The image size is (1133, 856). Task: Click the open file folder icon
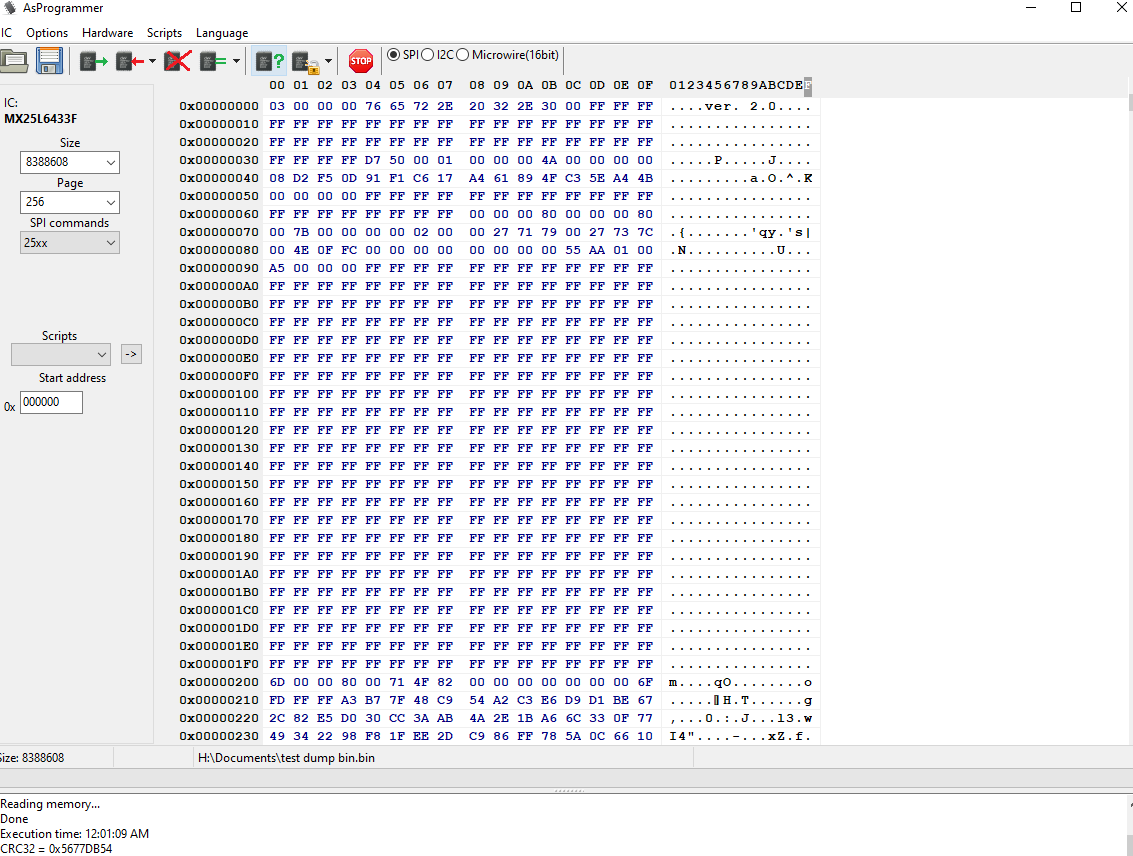(13, 62)
